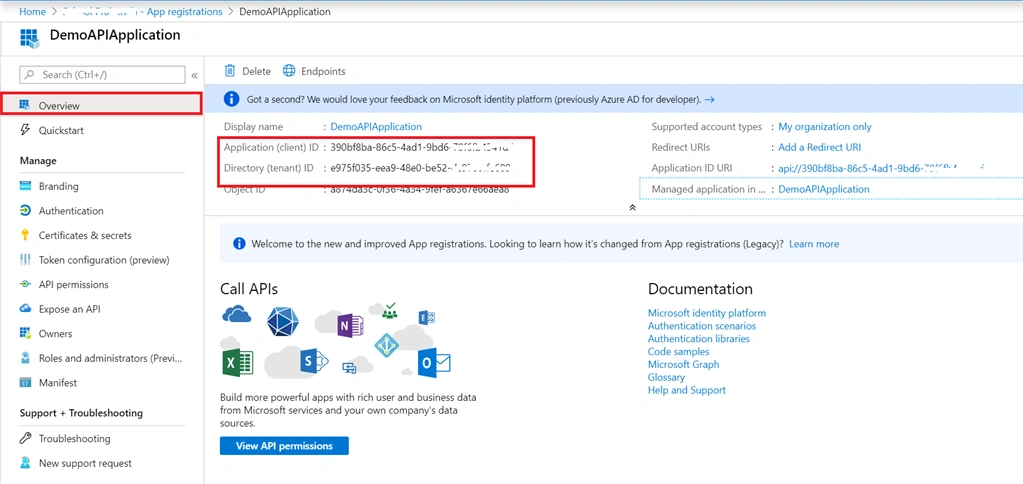This screenshot has height=484, width=1023.
Task: Click the Outlook icon under Call APIs
Action: coord(435,362)
